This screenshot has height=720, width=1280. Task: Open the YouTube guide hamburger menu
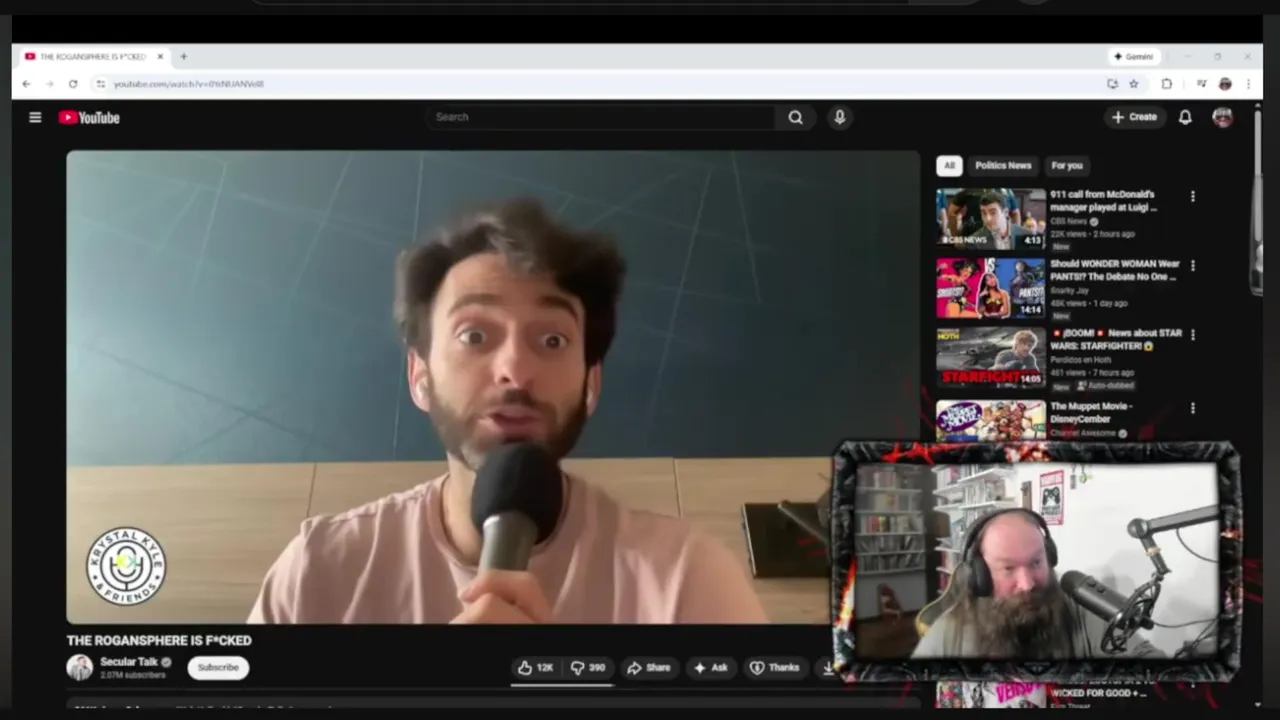point(35,117)
